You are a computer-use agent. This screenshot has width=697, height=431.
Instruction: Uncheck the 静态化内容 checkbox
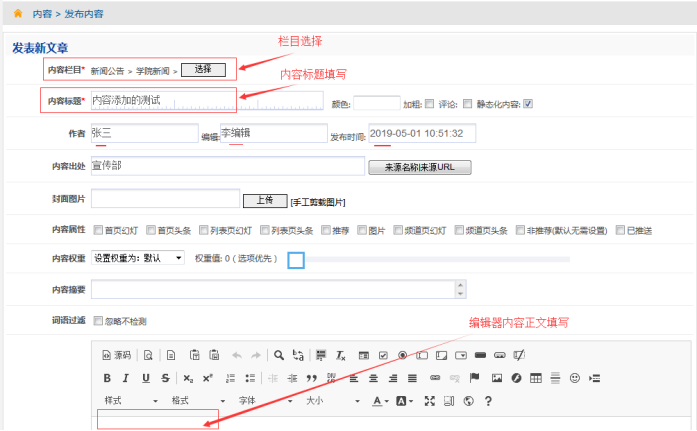pyautogui.click(x=528, y=102)
